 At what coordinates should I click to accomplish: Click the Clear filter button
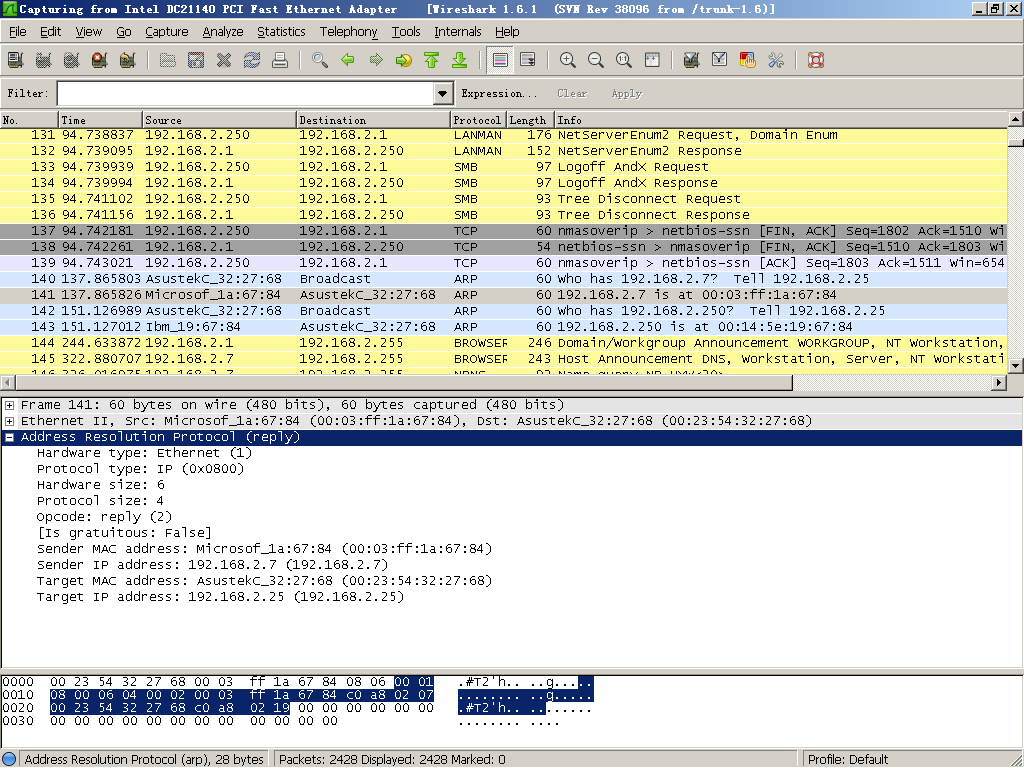pos(572,93)
